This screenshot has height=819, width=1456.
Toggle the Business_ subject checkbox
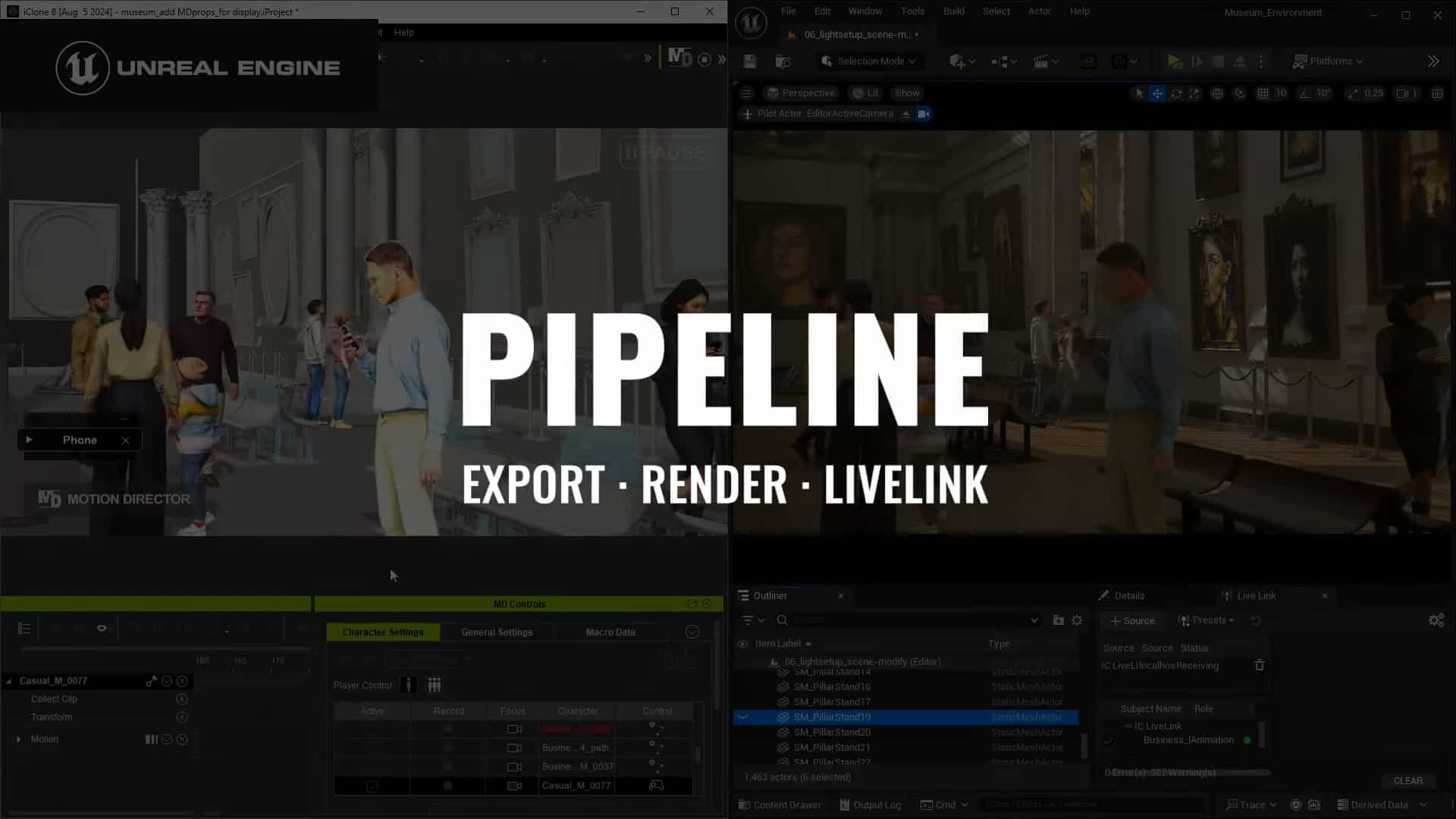[1108, 740]
